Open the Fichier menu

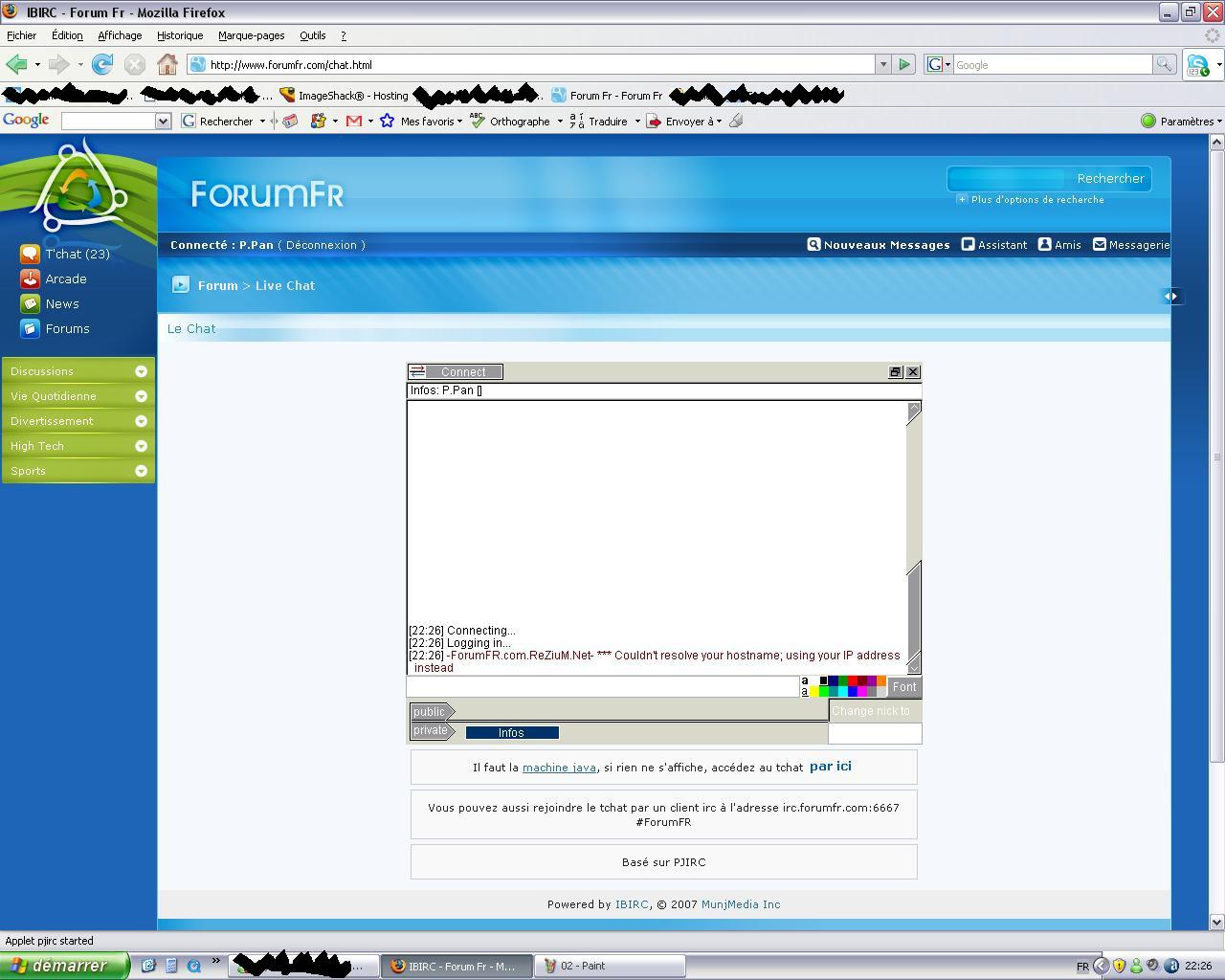pyautogui.click(x=21, y=35)
